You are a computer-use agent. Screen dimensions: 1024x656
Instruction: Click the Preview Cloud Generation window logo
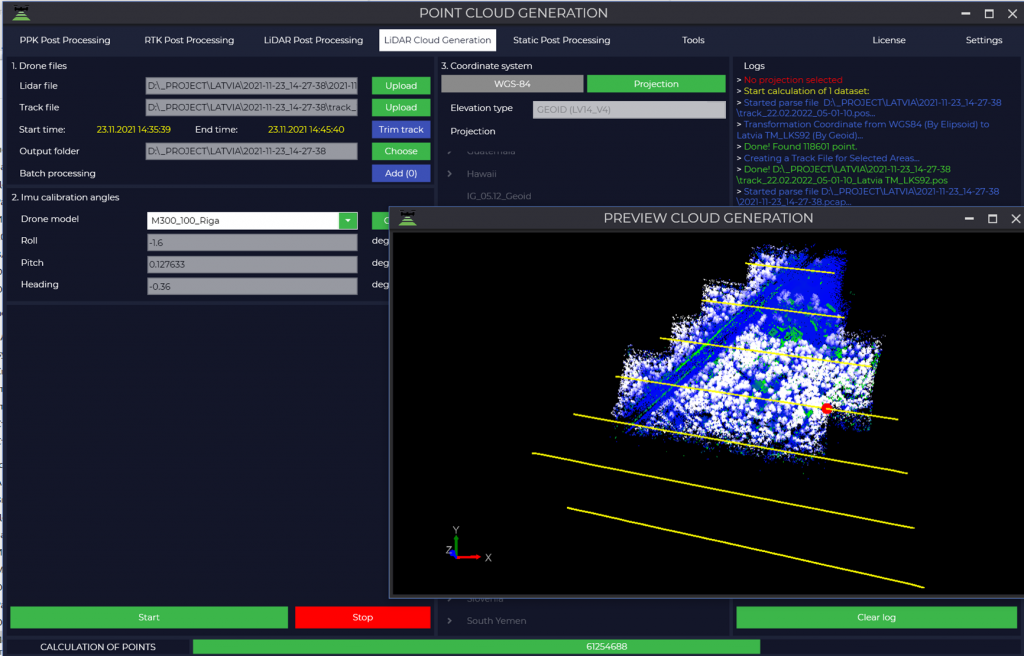406,218
